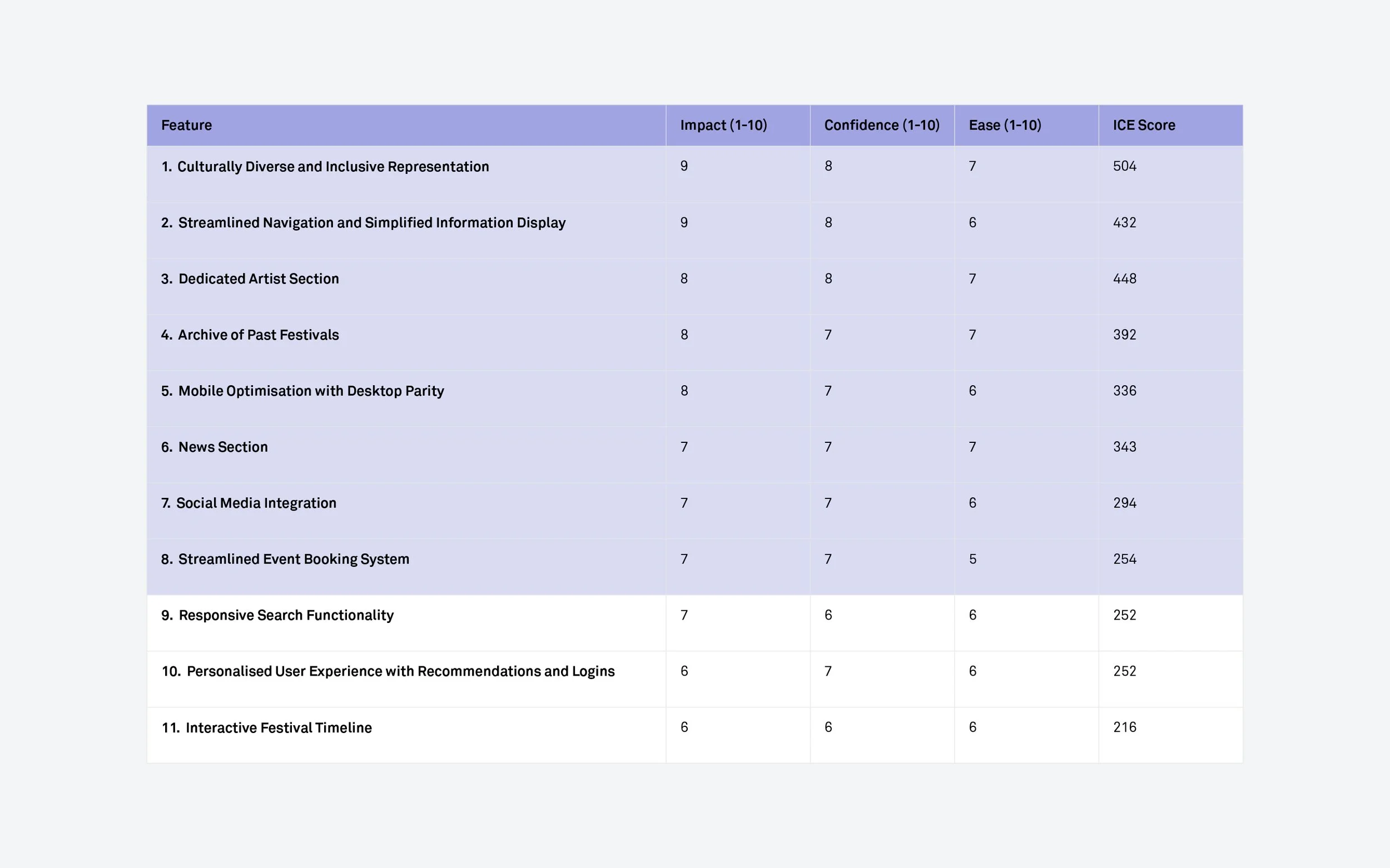1390x868 pixels.
Task: Click the ICE score 343 cell
Action: 1124,447
